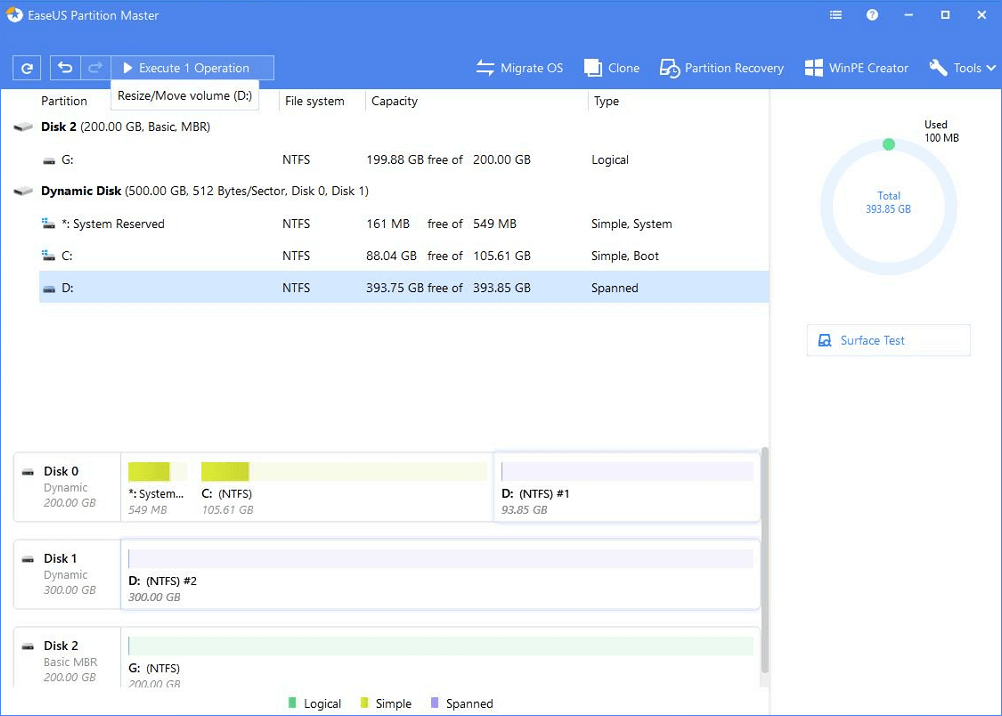Click the Redo arrow icon

tap(96, 68)
